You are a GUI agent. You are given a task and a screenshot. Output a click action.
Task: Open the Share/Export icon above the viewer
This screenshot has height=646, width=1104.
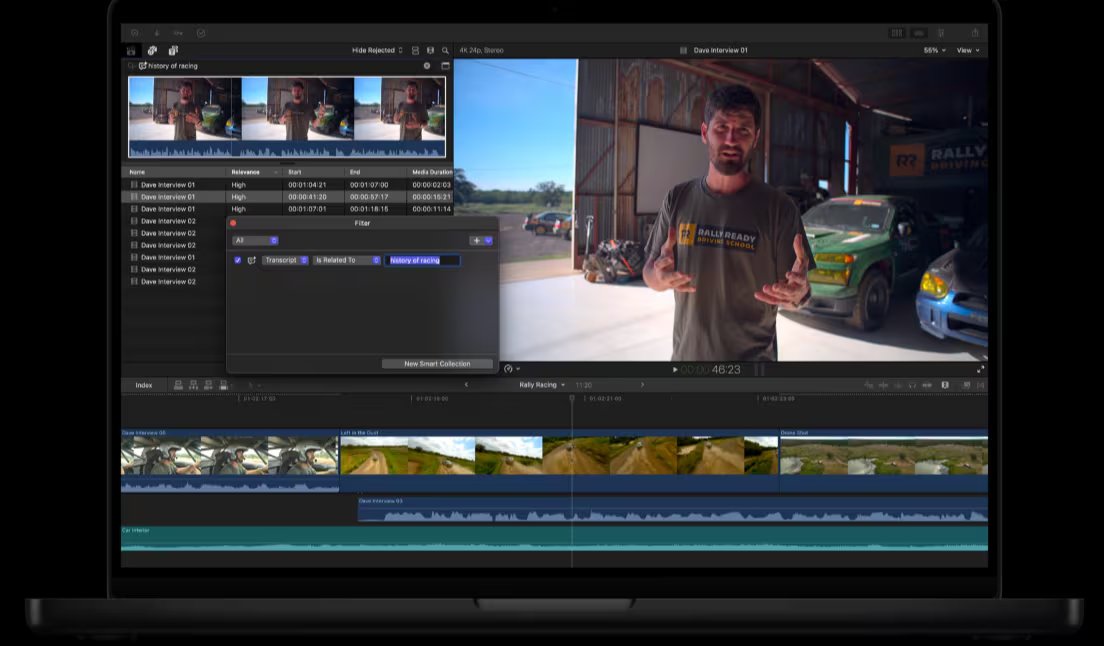tap(975, 32)
